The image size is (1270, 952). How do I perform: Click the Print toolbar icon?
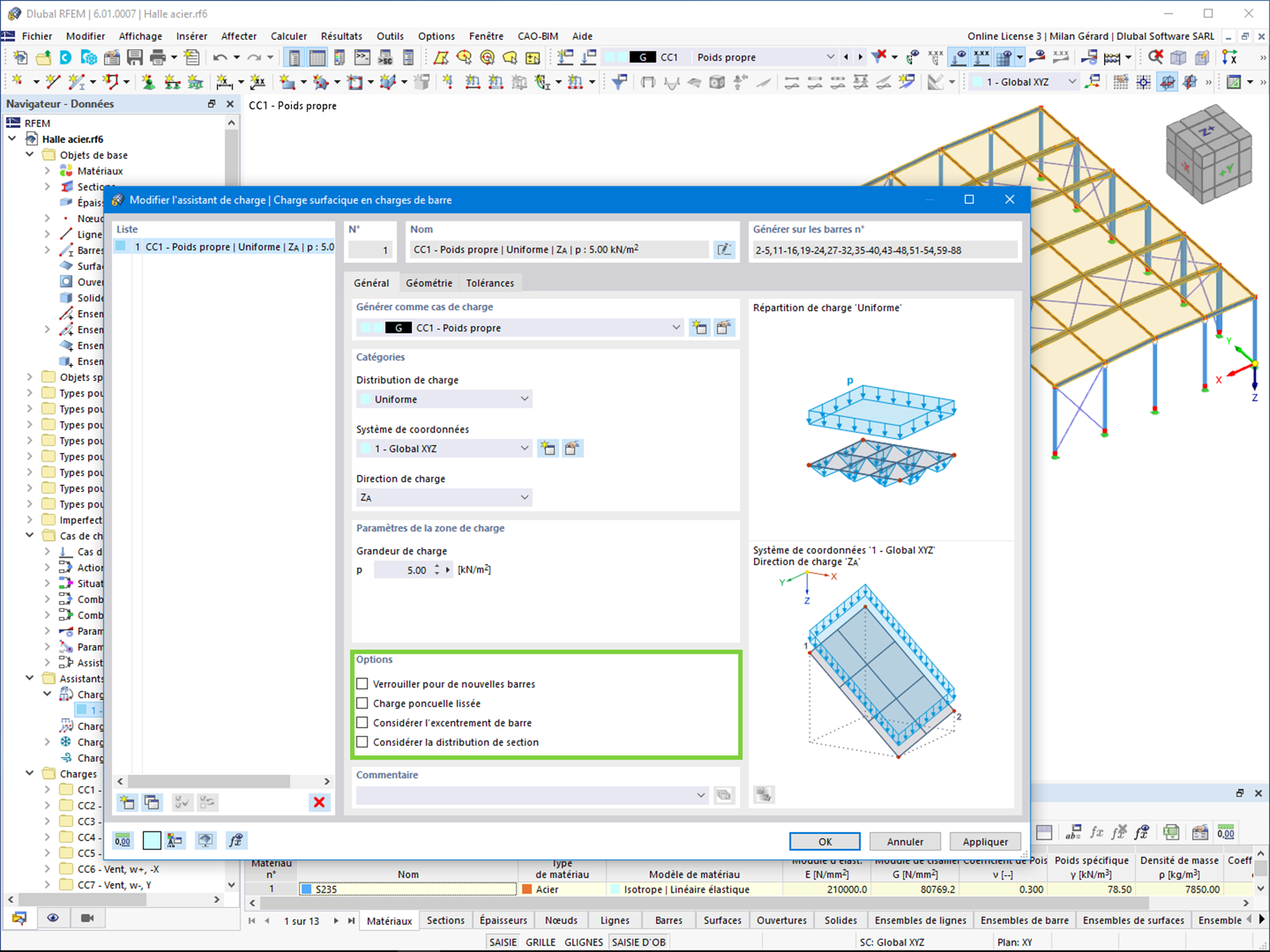coord(158,57)
